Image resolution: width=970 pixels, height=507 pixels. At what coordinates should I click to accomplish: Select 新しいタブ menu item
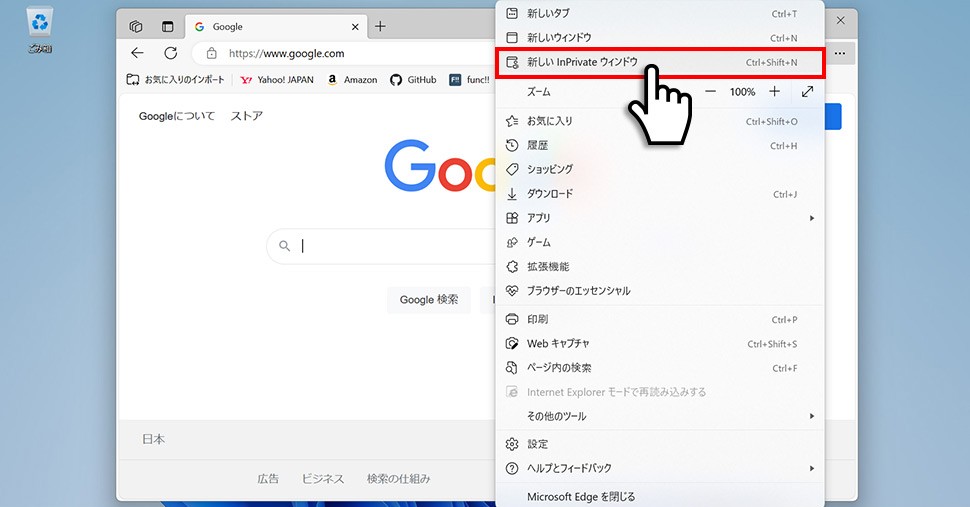pos(660,14)
